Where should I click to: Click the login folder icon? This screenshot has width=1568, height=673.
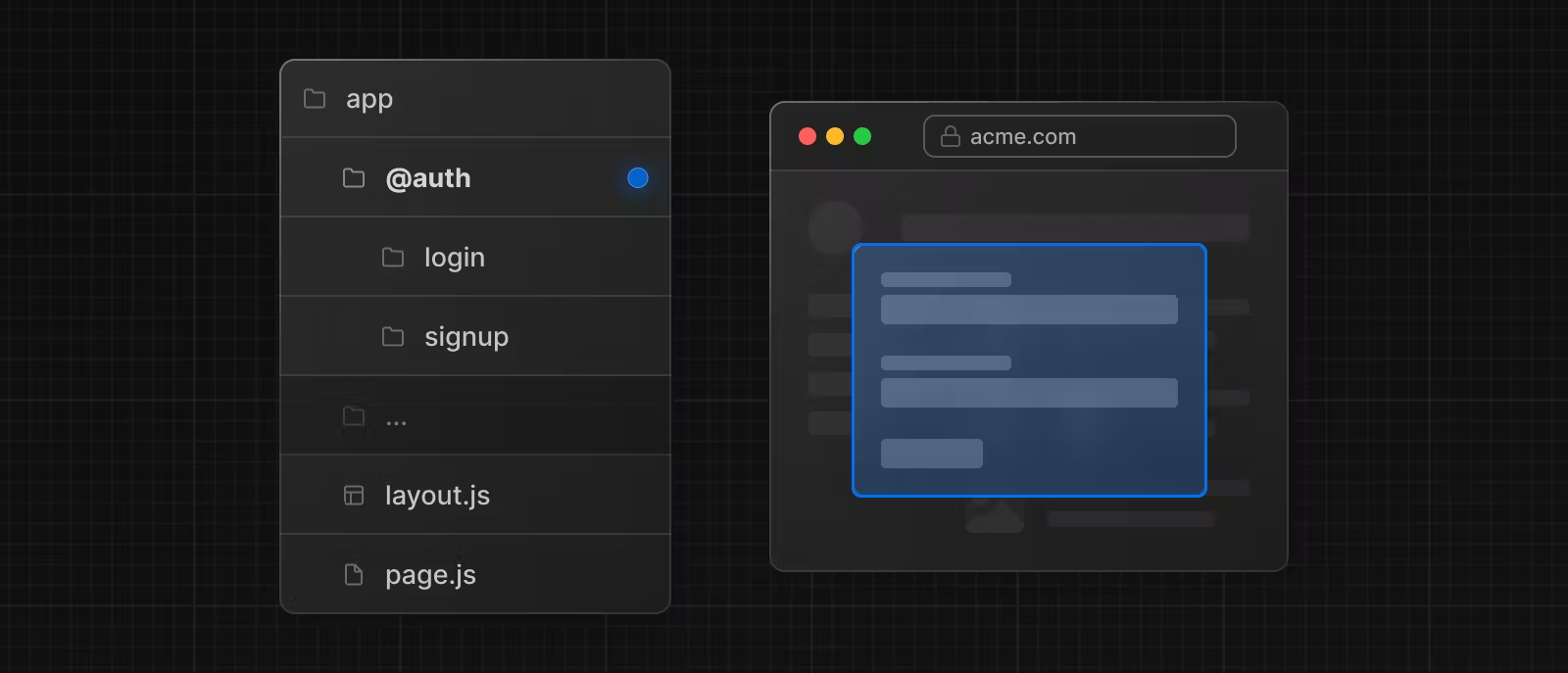coord(393,258)
